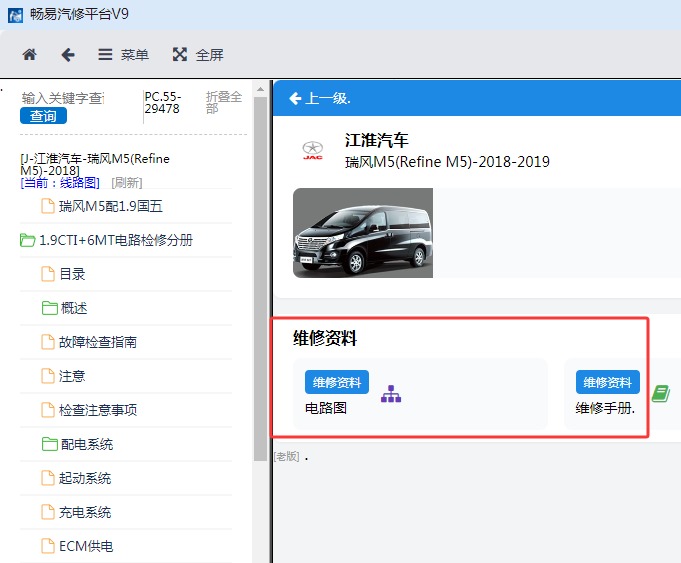Click the 维修资料 badge on 维修手册 card
Screen dimensions: 681x563
608,382
